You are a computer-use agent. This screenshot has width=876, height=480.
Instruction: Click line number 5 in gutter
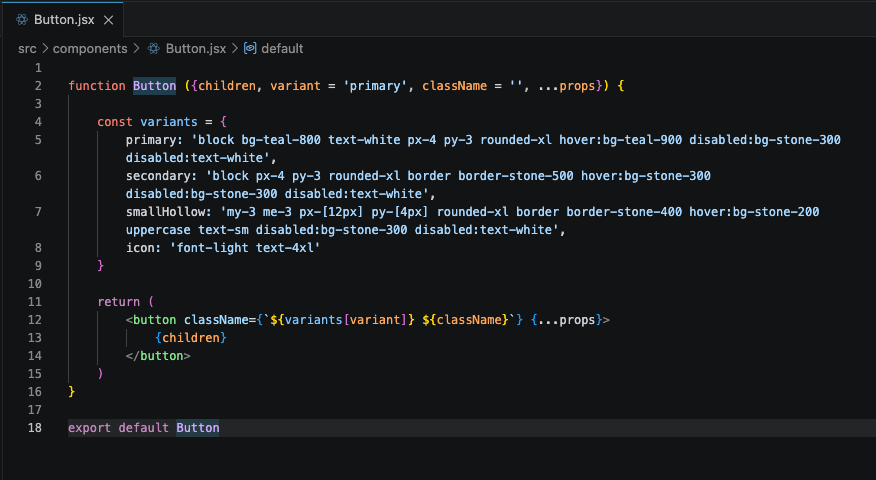coord(38,140)
